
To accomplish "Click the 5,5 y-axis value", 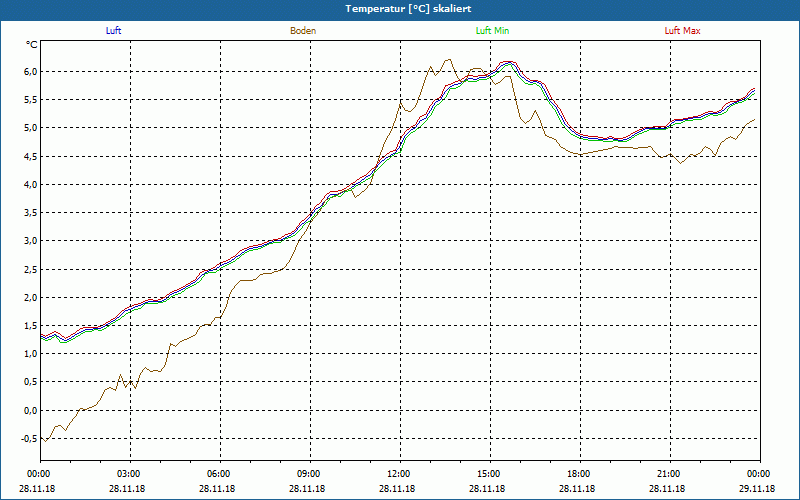I will coord(31,99).
